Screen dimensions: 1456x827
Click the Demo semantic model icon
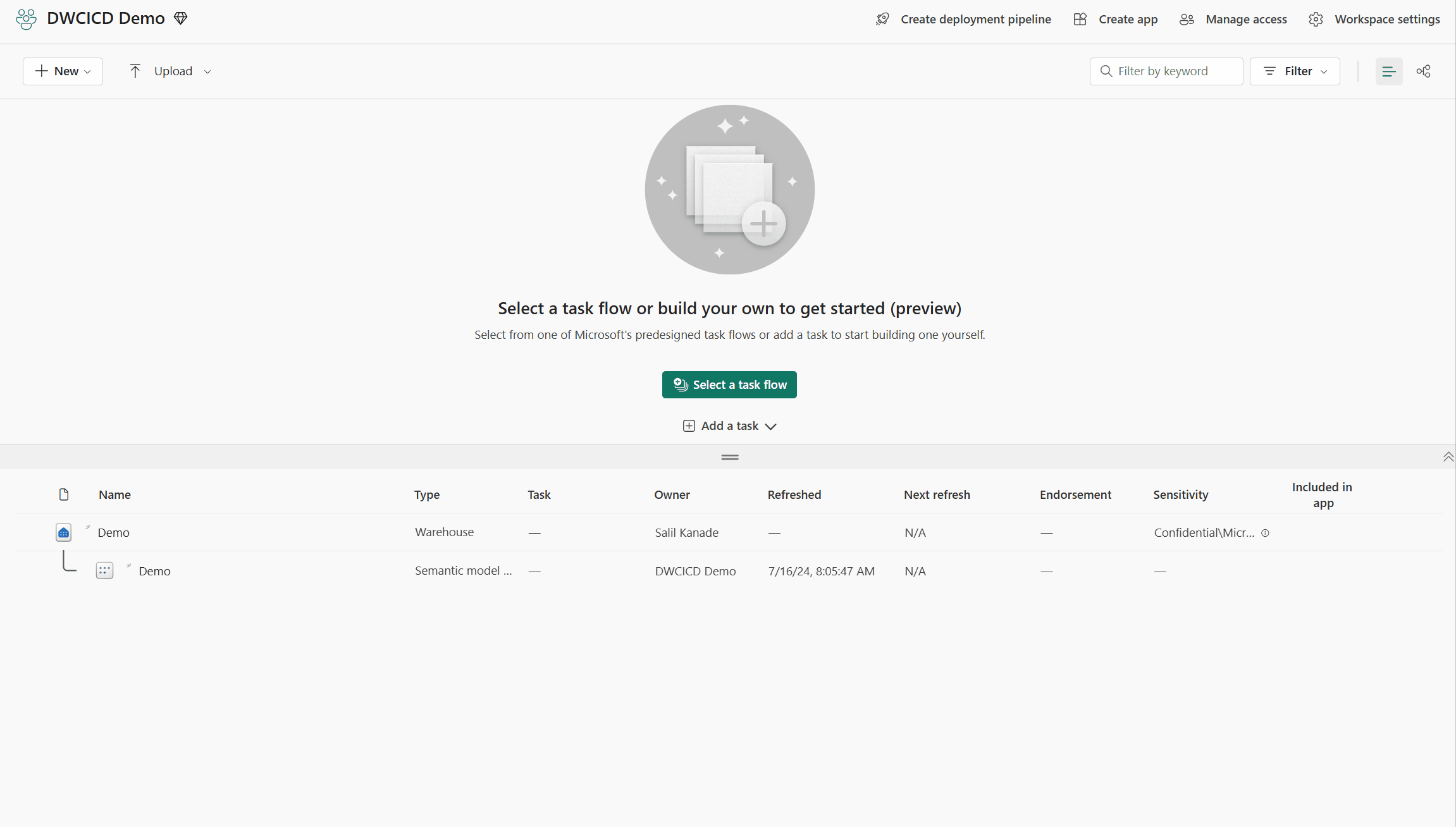[x=104, y=570]
